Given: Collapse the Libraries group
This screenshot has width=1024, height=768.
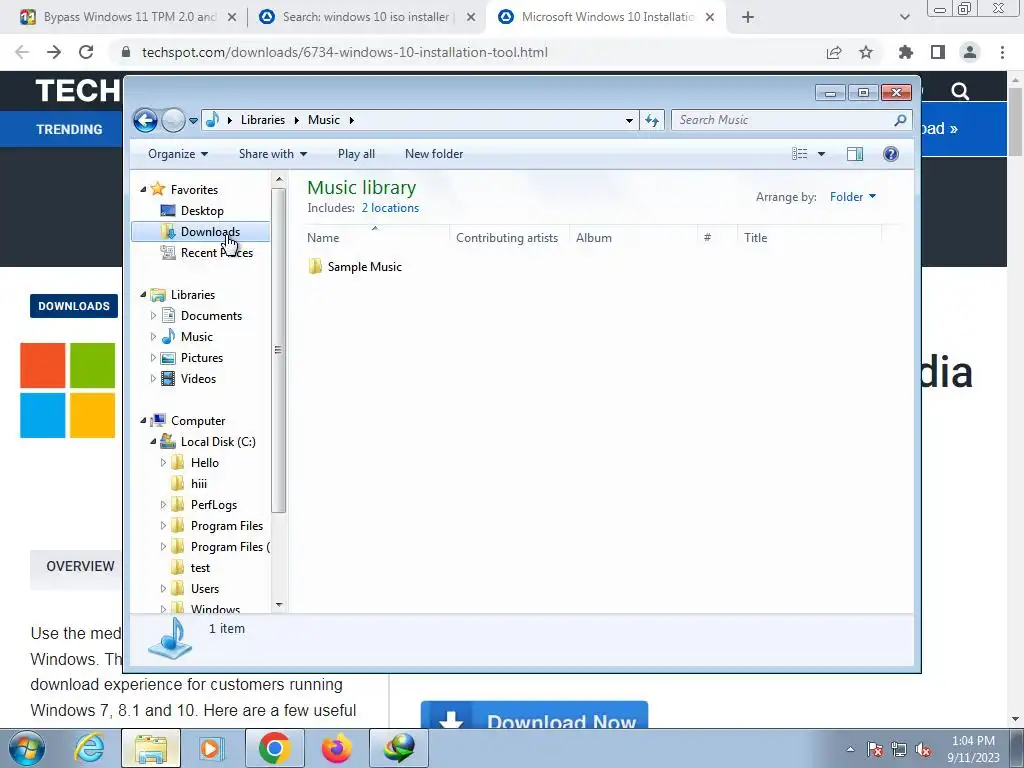Looking at the screenshot, I should pyautogui.click(x=144, y=295).
